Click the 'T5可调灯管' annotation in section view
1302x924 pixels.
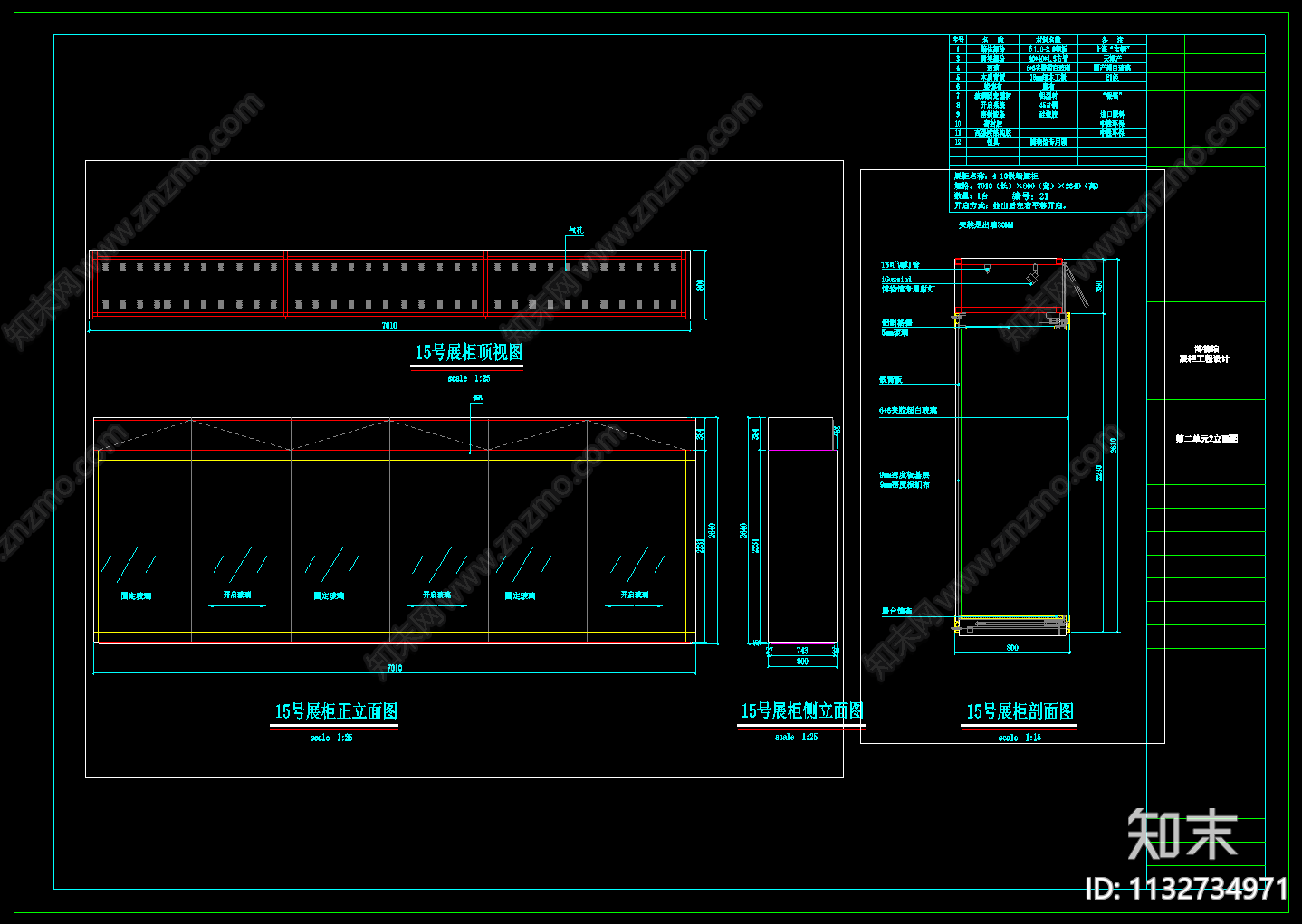pos(901,265)
